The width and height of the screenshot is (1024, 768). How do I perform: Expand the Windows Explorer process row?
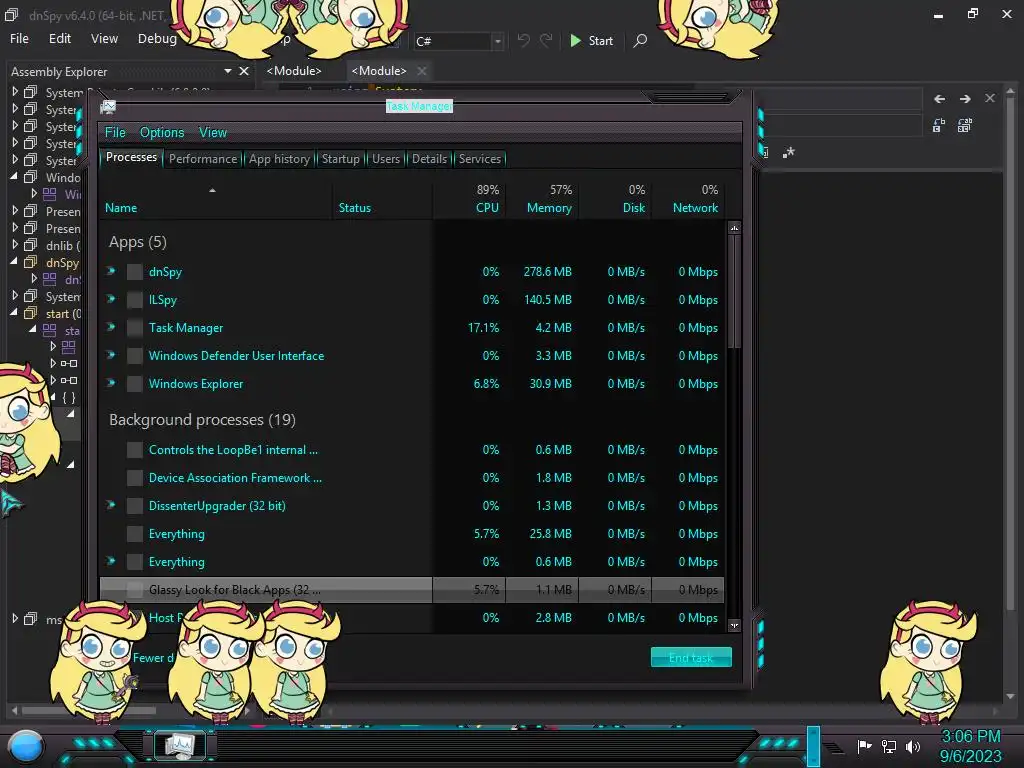pyautogui.click(x=112, y=383)
